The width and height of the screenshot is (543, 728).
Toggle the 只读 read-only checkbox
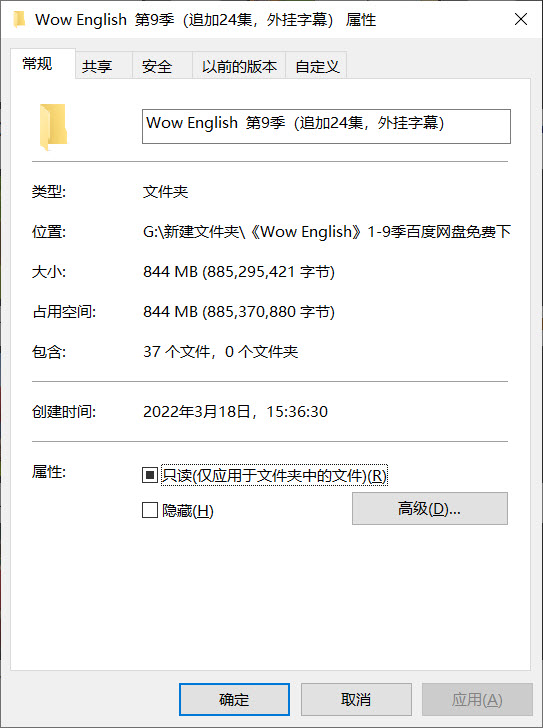149,475
